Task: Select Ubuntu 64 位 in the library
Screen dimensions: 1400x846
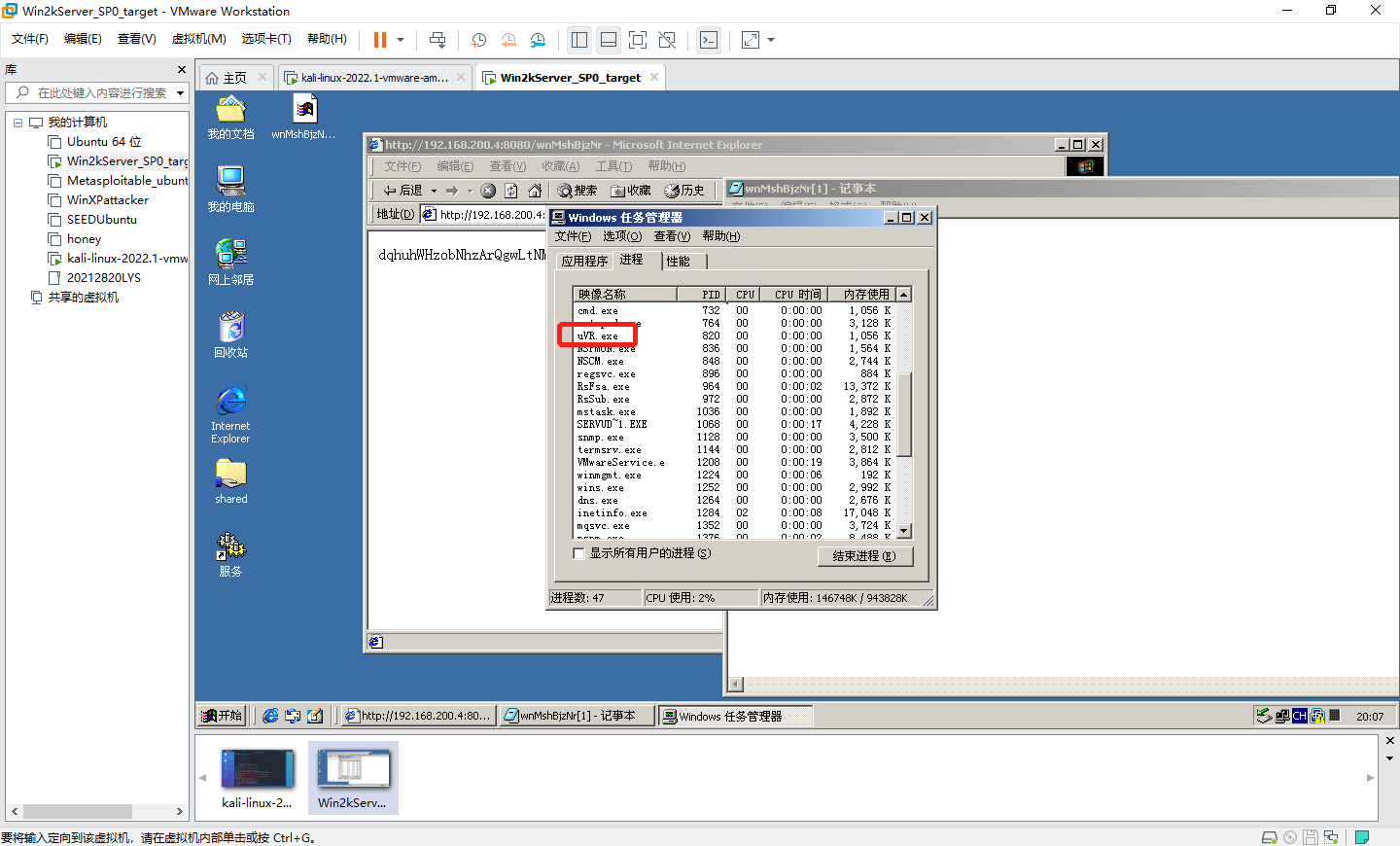Action: (104, 142)
